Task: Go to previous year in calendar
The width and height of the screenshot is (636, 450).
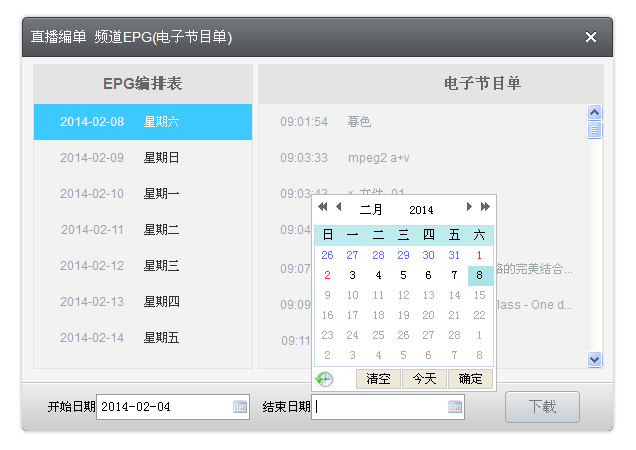Action: coord(323,207)
